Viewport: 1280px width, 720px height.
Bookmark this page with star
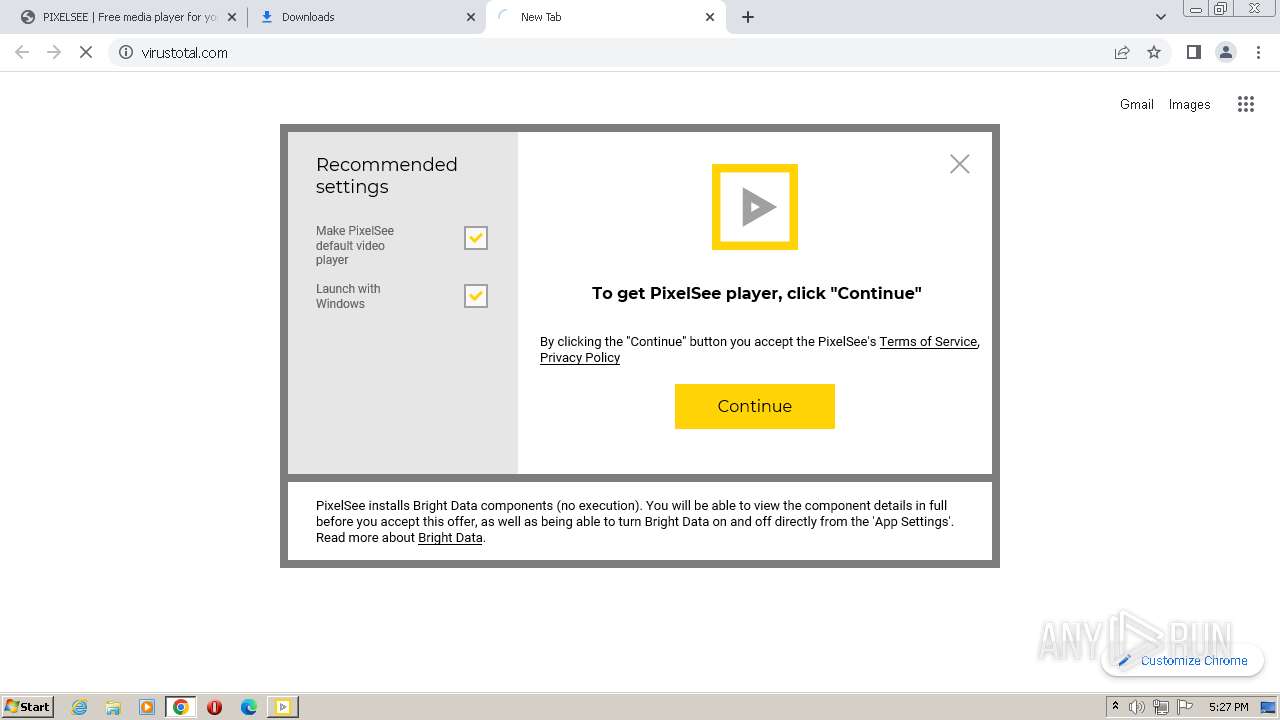(x=1154, y=53)
